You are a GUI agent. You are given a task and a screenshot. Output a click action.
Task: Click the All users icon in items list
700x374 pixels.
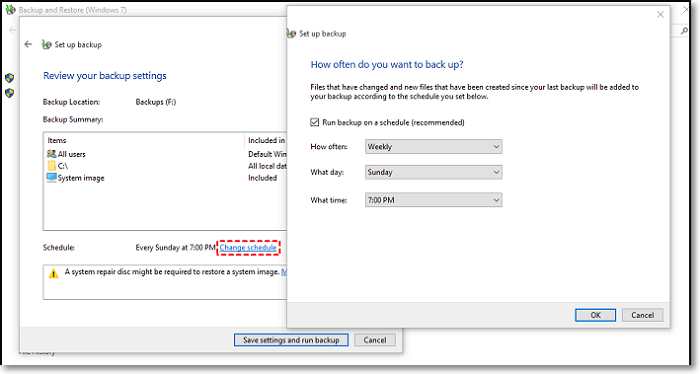click(51, 154)
